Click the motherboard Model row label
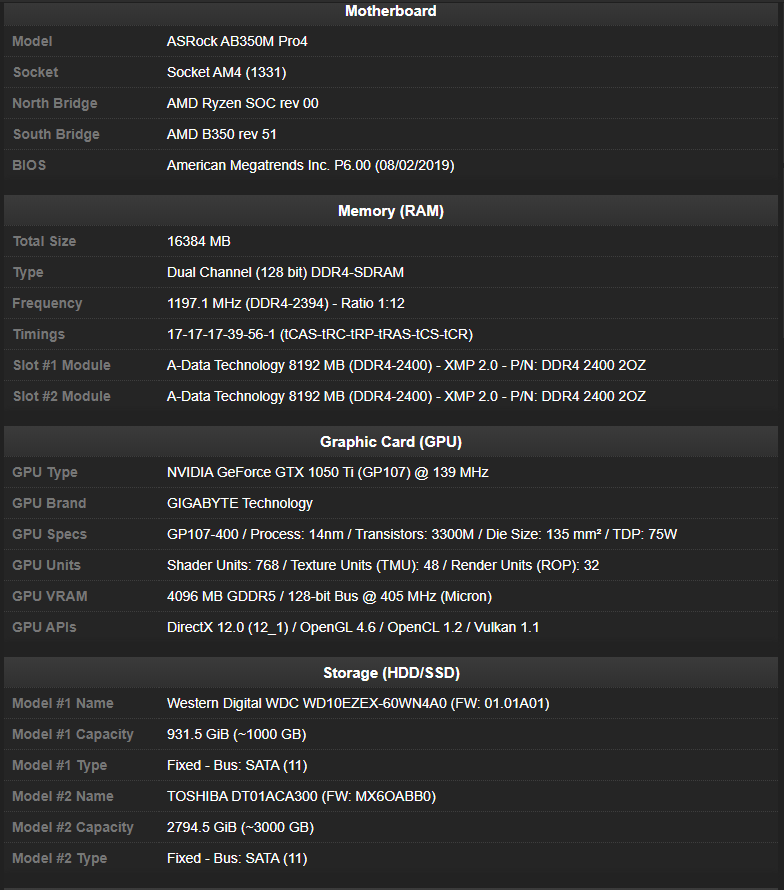Screen dimensions: 784x890 [x=32, y=41]
